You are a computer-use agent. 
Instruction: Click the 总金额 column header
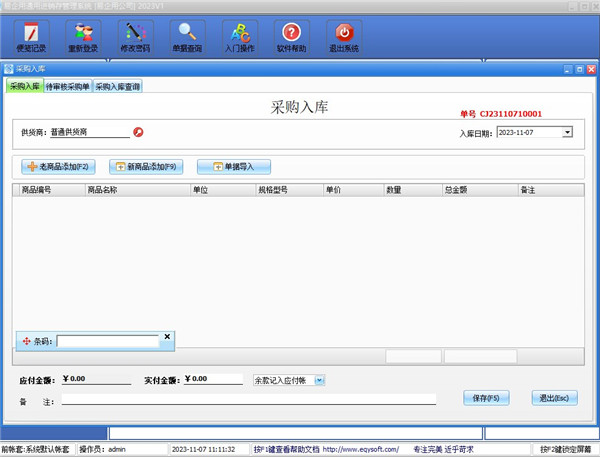click(x=480, y=190)
